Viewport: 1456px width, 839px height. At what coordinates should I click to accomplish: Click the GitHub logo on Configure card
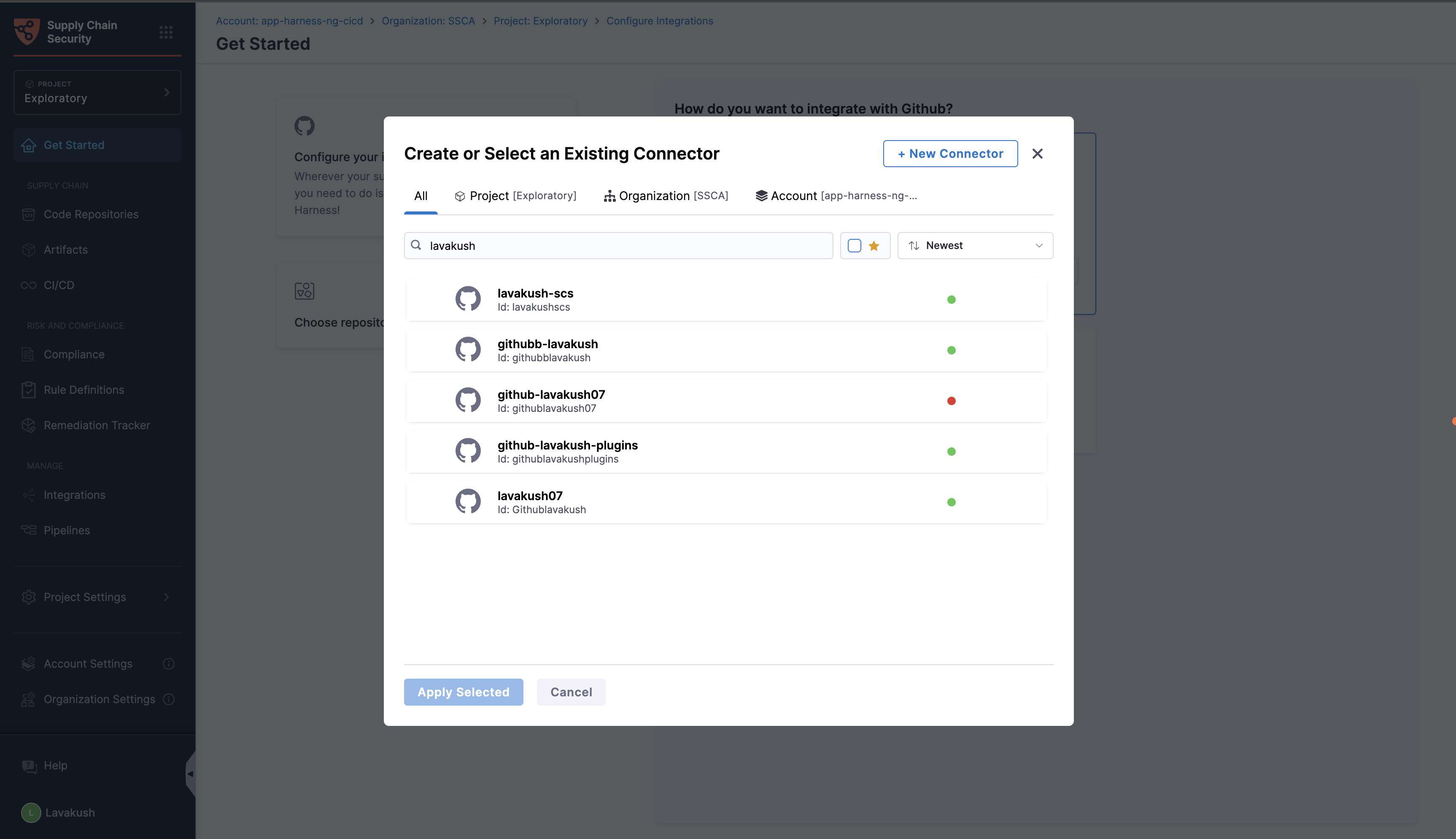coord(305,126)
